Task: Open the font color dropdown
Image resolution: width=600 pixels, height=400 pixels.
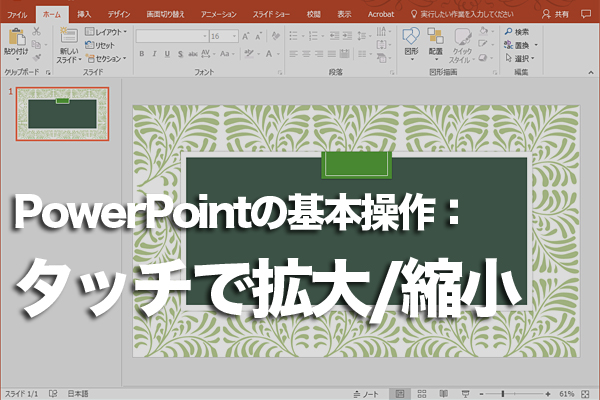Action: point(278,54)
